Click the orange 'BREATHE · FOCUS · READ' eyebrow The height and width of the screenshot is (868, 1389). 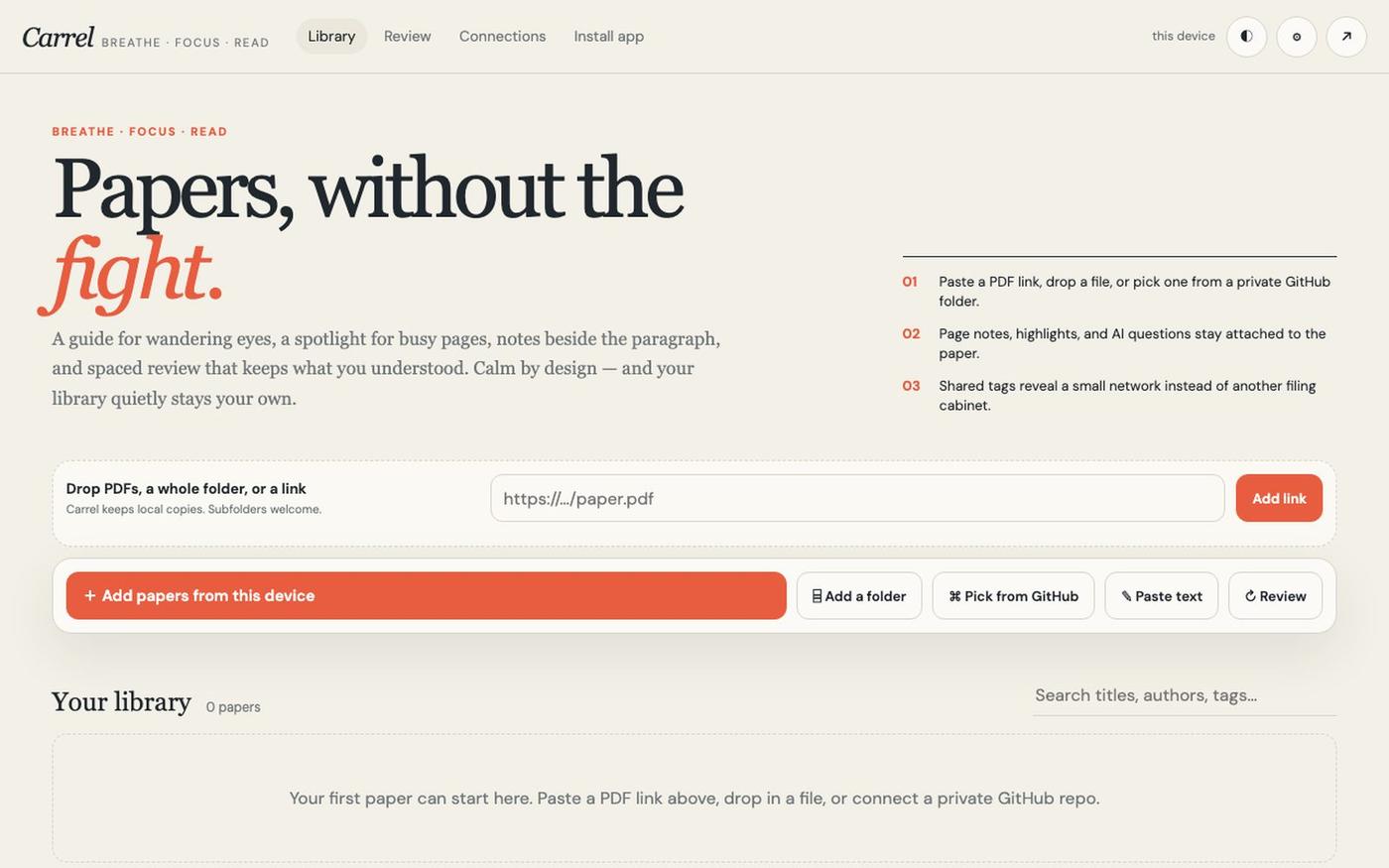point(140,132)
